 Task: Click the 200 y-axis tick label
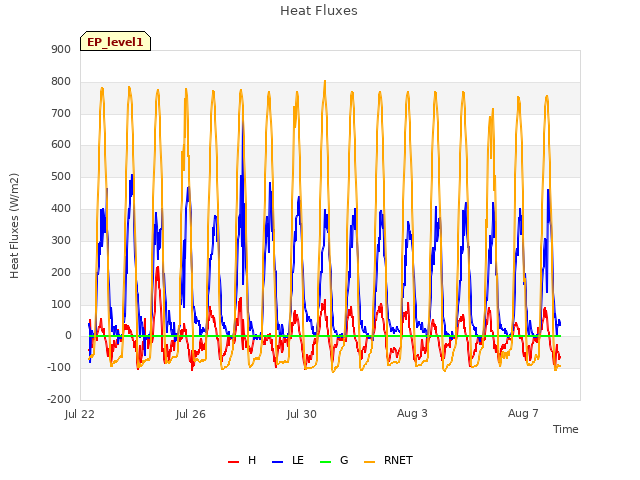[x=61, y=273]
